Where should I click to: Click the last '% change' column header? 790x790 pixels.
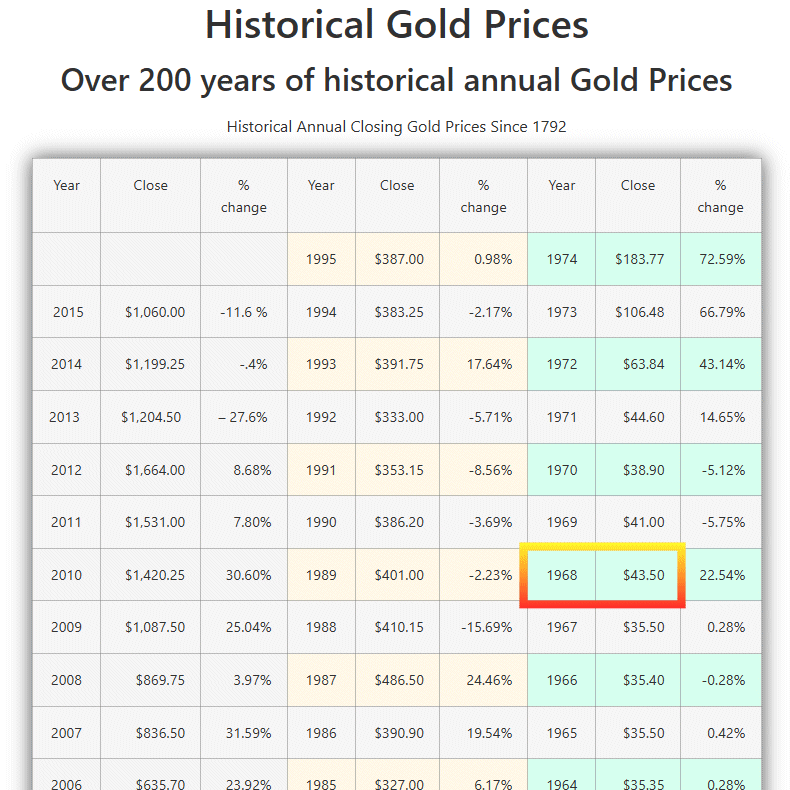pos(720,196)
